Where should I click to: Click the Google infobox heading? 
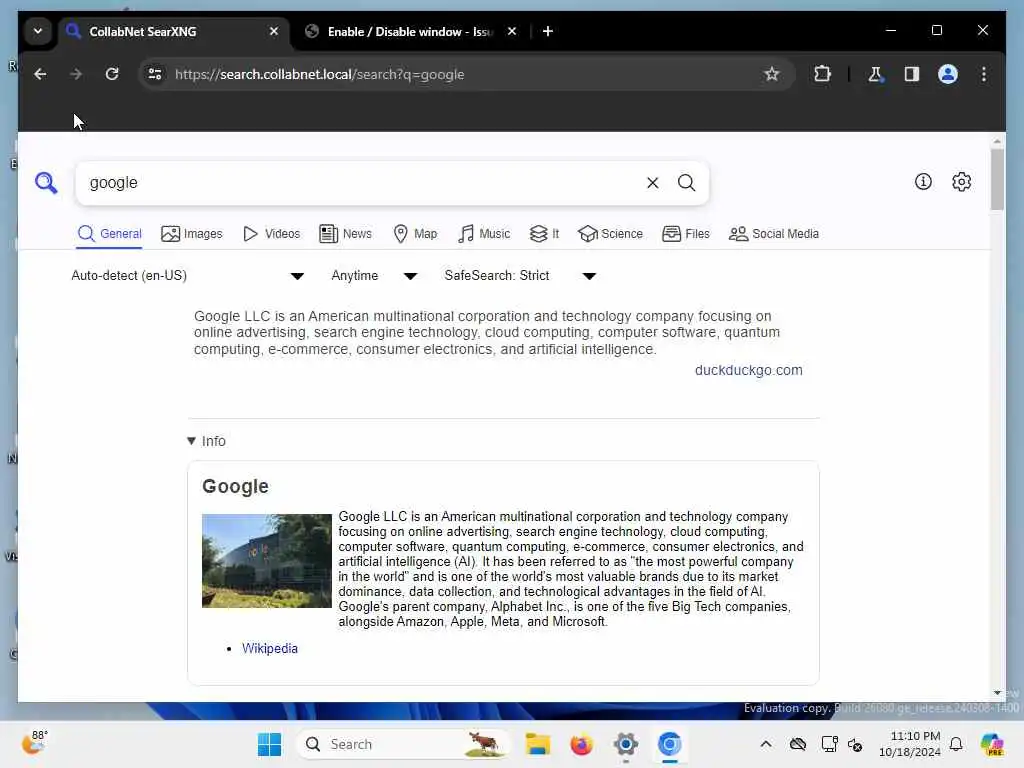[235, 487]
